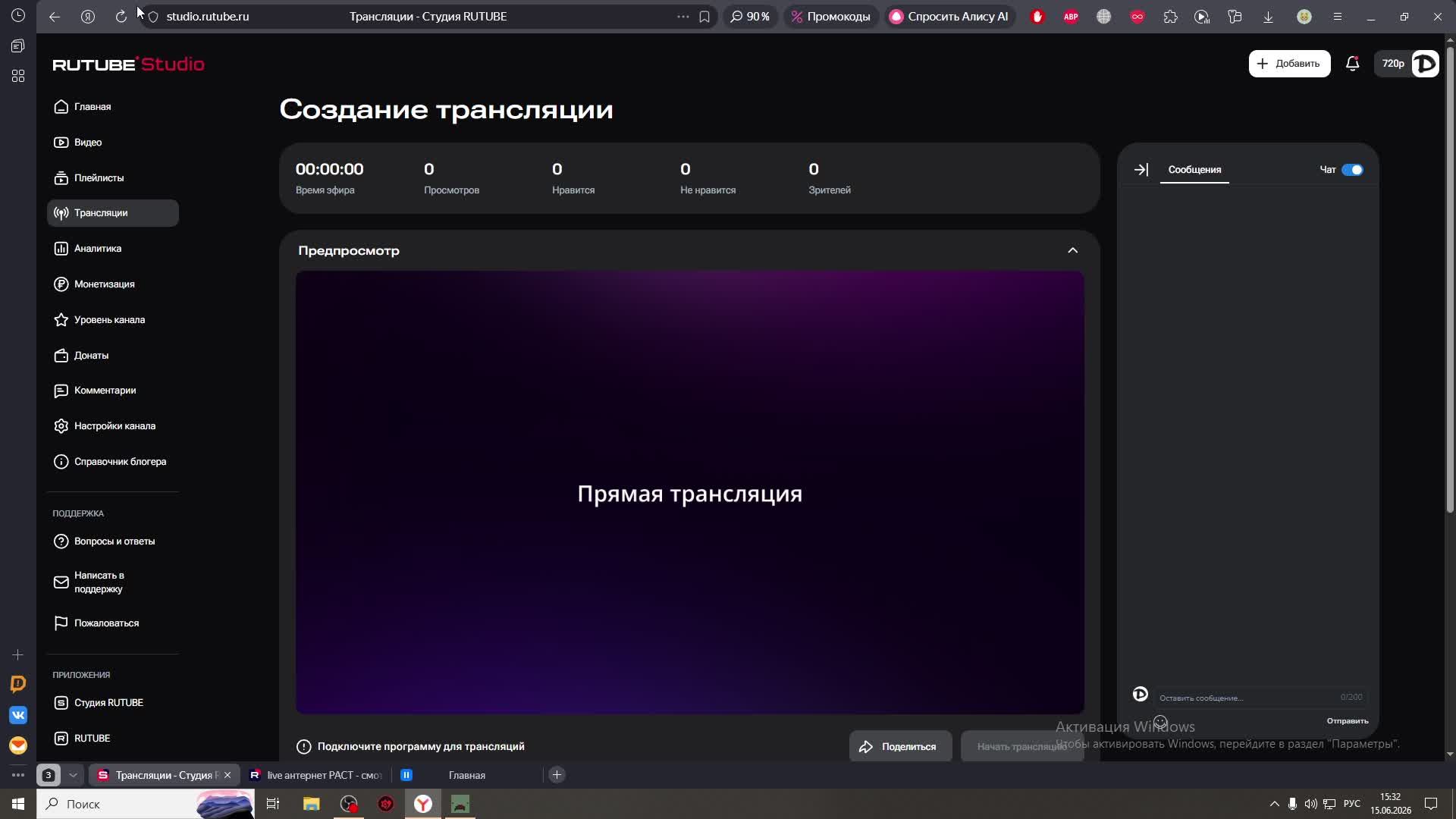
Task: Click the Прямая трансляция preview player
Action: [x=689, y=493]
